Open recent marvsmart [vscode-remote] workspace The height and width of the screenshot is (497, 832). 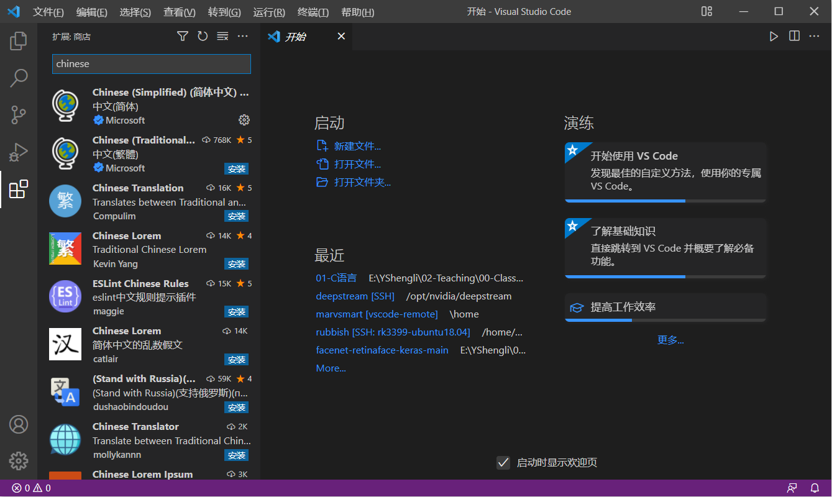tap(377, 314)
